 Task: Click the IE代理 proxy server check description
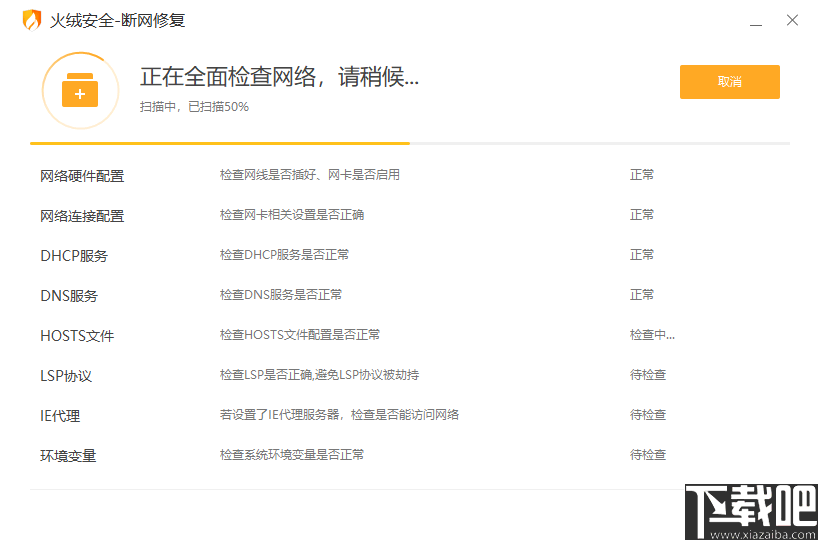pos(339,415)
